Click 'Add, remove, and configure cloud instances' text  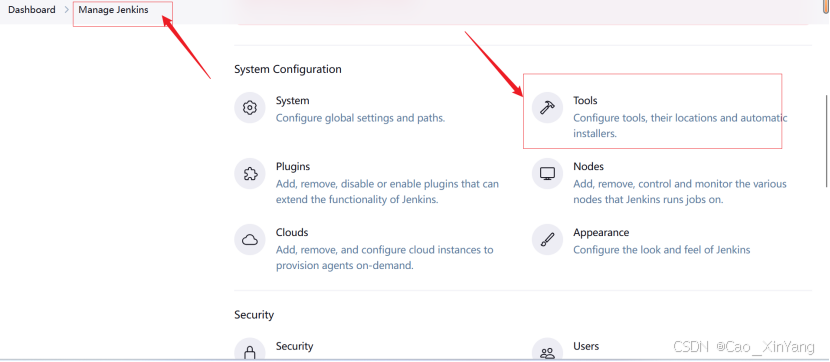pos(384,258)
